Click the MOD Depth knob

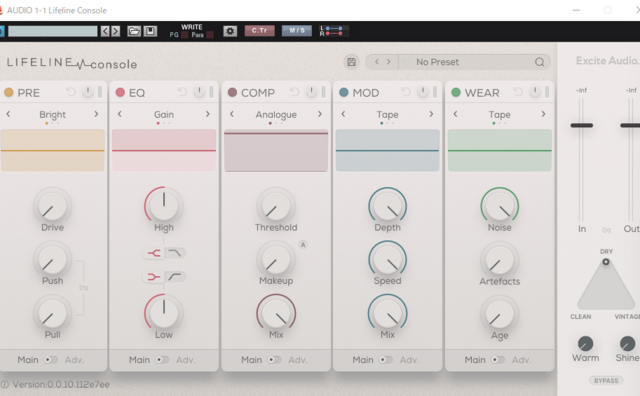pyautogui.click(x=387, y=207)
